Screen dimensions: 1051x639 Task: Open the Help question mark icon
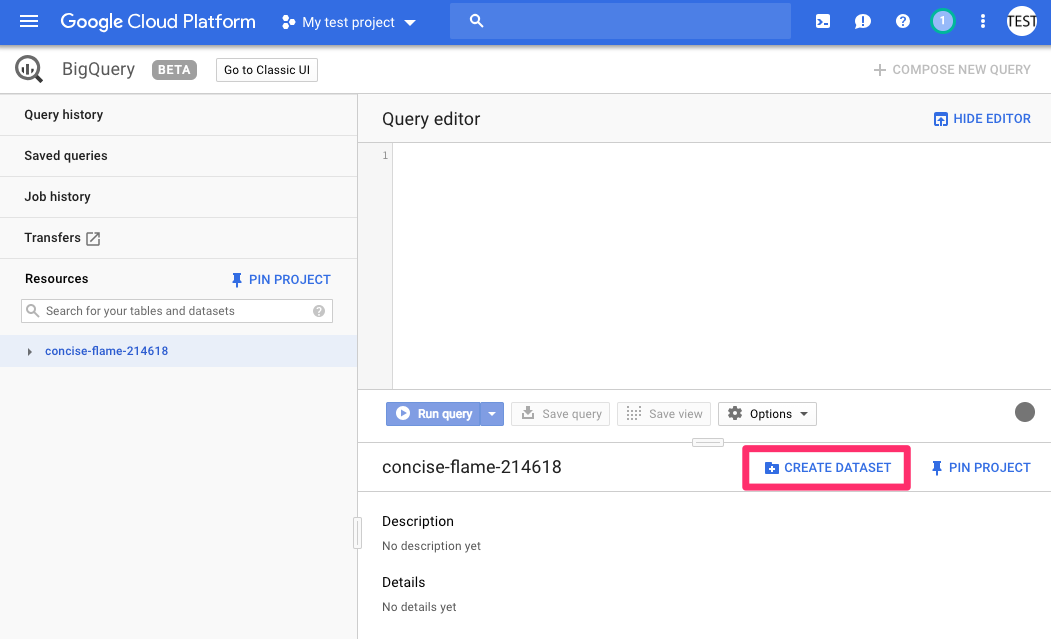click(x=903, y=21)
